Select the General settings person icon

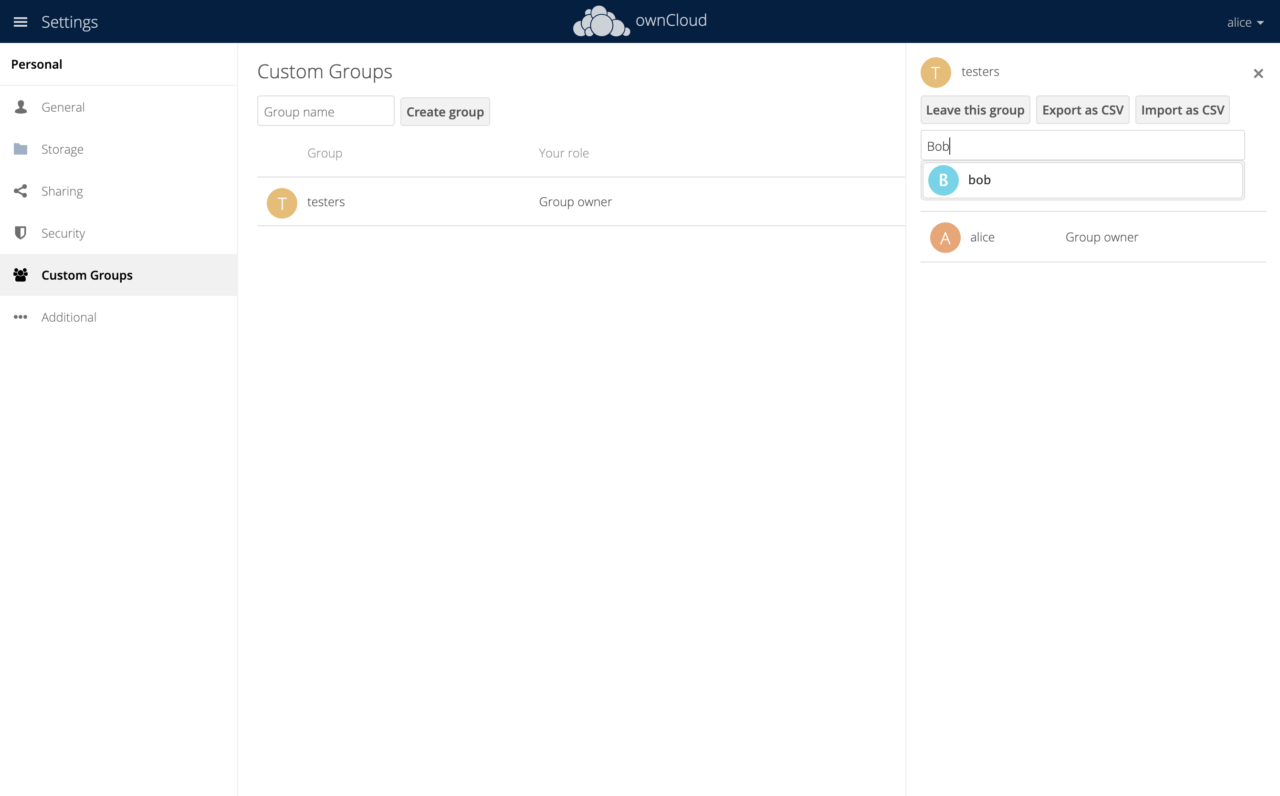coord(21,107)
